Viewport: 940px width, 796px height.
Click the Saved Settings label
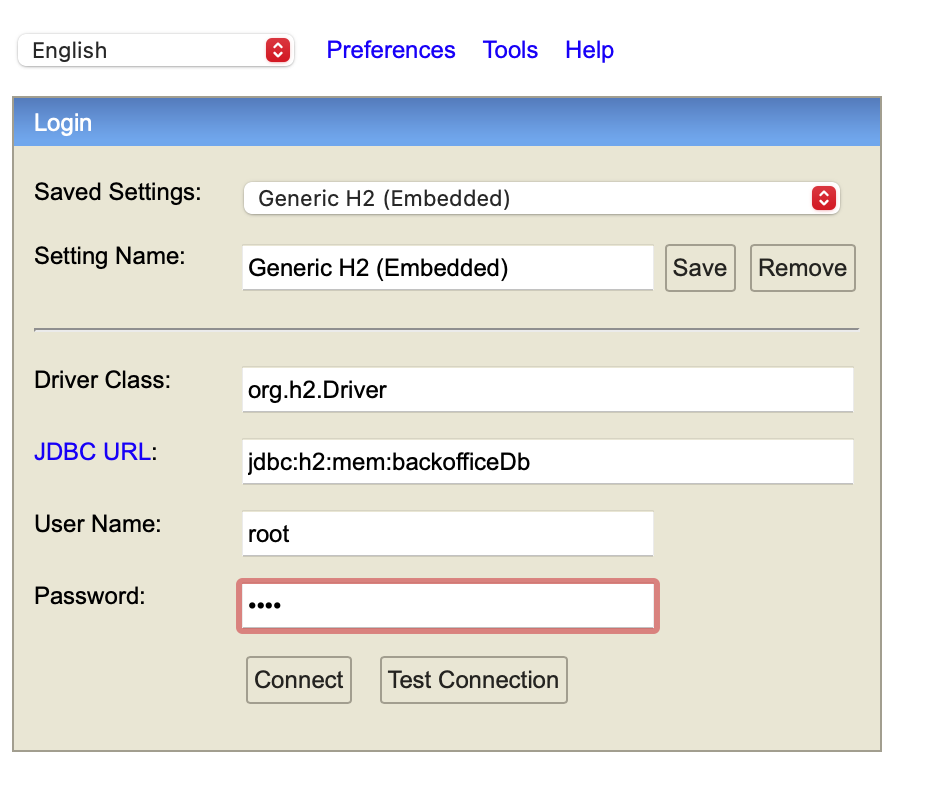click(118, 192)
